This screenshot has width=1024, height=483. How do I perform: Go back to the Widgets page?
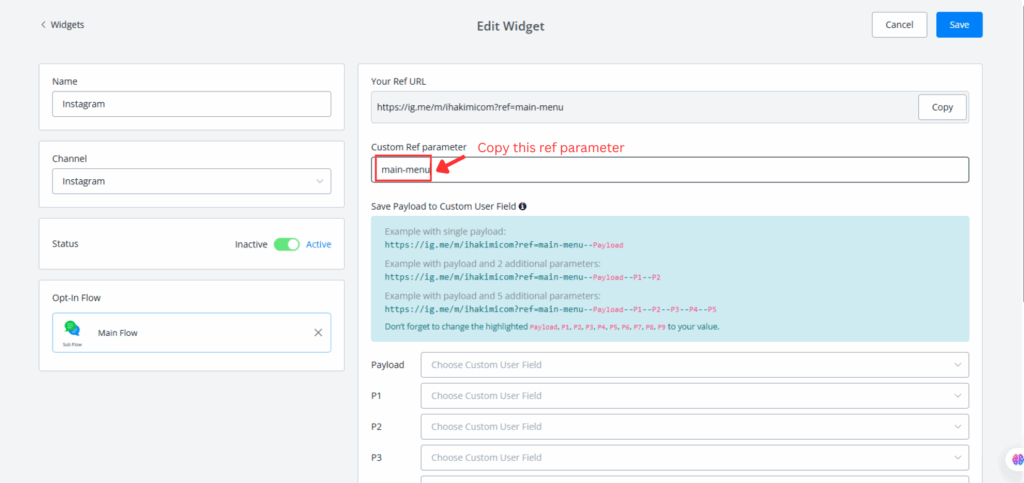(67, 25)
